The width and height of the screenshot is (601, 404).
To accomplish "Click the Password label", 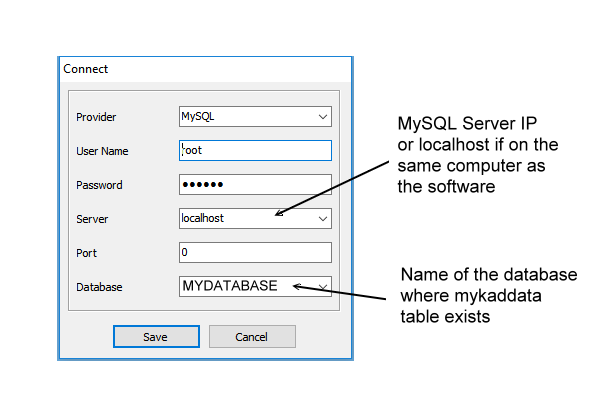I will pos(99,186).
